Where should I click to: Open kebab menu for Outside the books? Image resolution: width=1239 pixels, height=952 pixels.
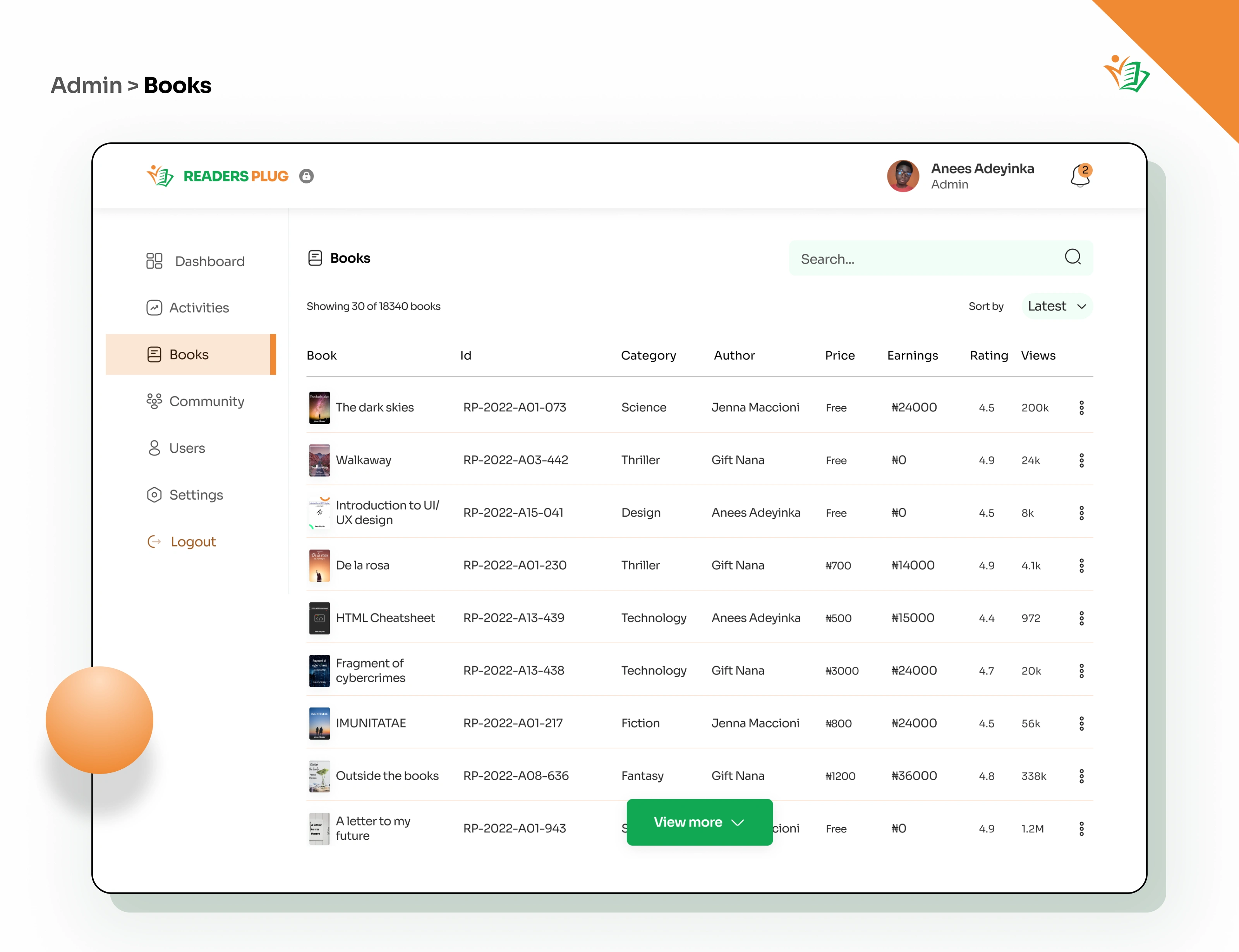click(1081, 776)
